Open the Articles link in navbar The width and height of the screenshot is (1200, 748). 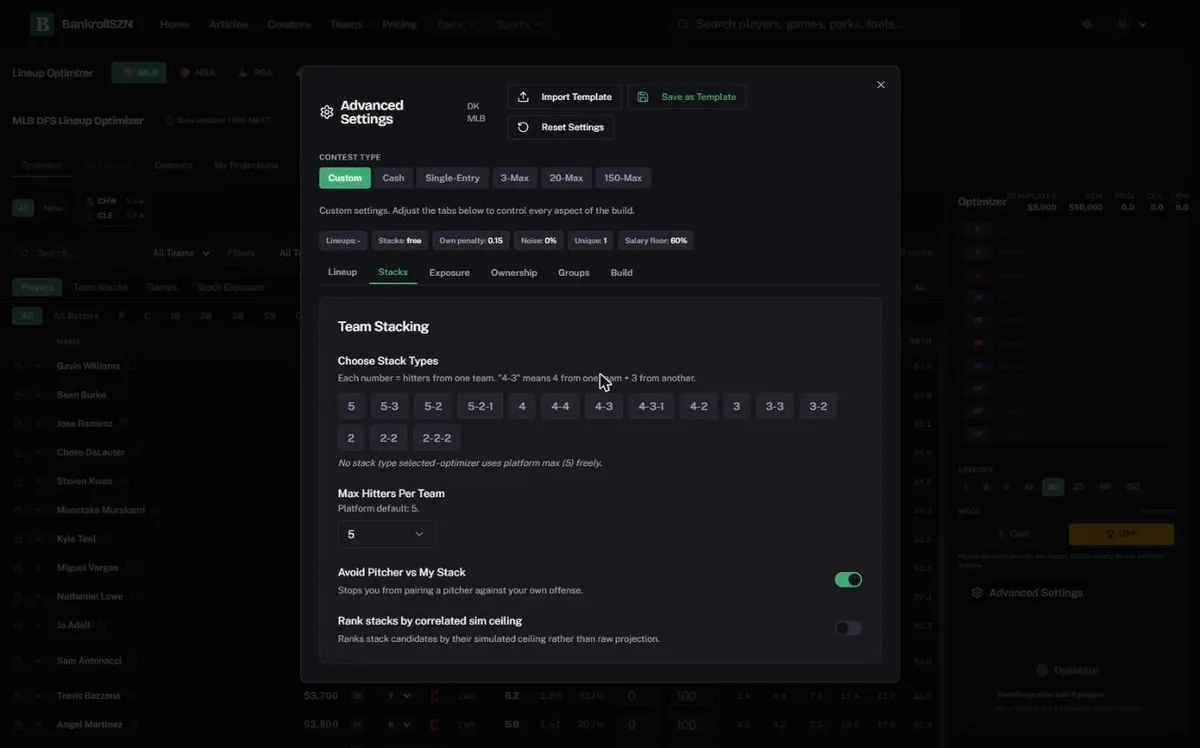[x=228, y=24]
